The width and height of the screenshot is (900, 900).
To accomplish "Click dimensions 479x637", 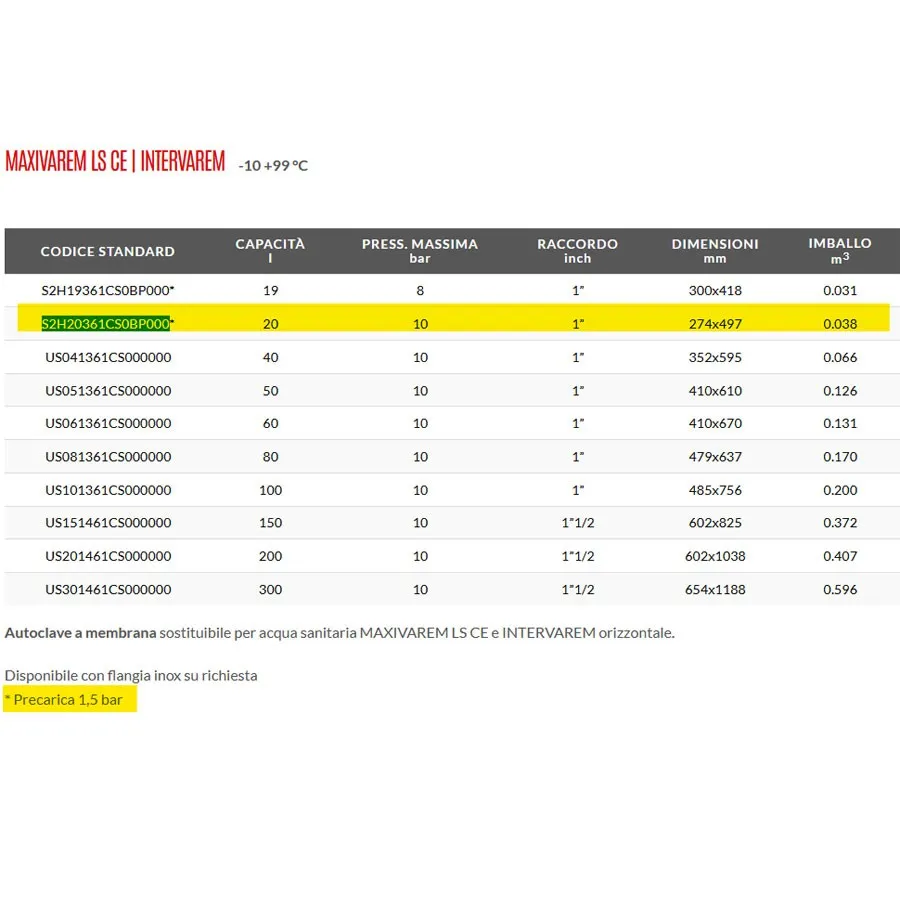I will [x=715, y=457].
